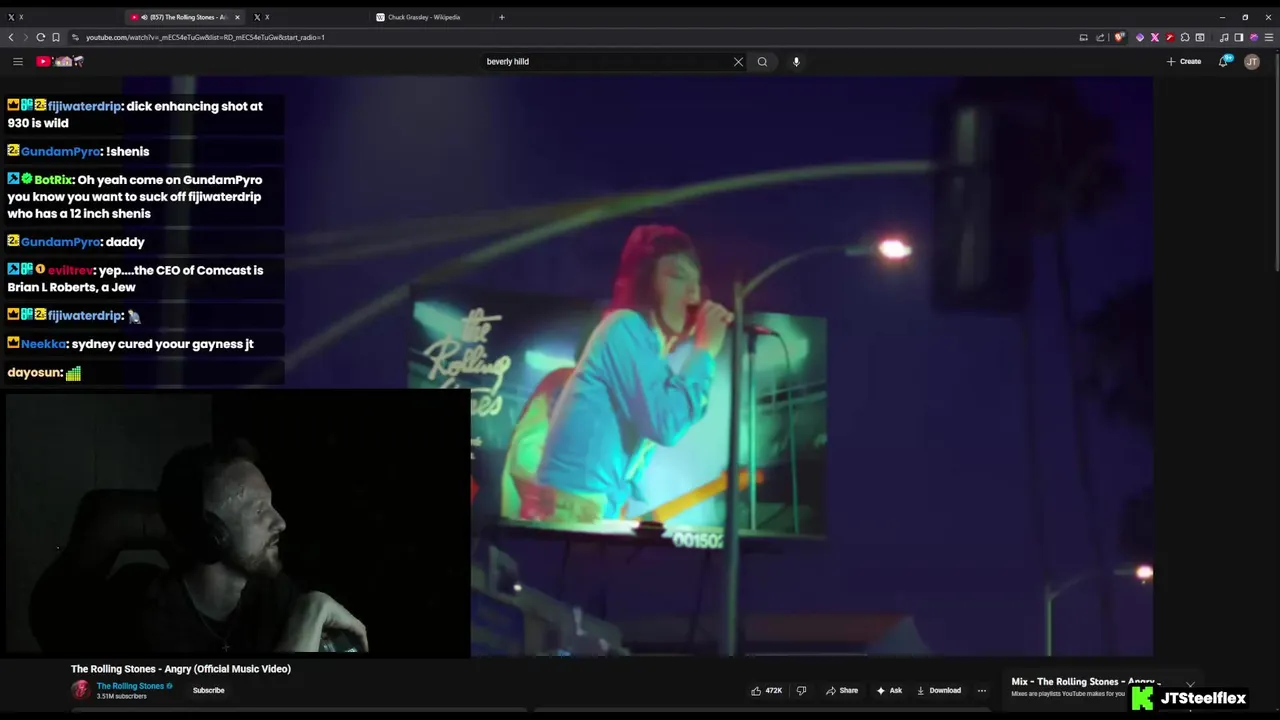This screenshot has width=1280, height=720.
Task: Click the Create button
Action: (x=1184, y=61)
